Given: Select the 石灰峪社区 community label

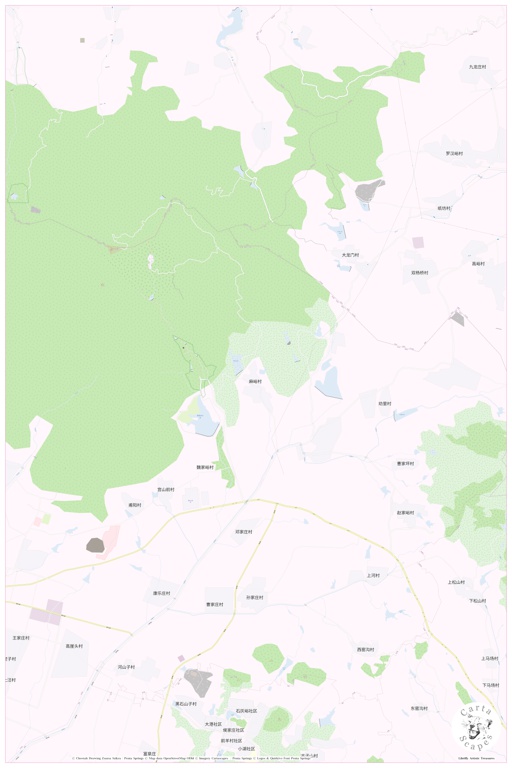Looking at the screenshot, I should pyautogui.click(x=246, y=710).
